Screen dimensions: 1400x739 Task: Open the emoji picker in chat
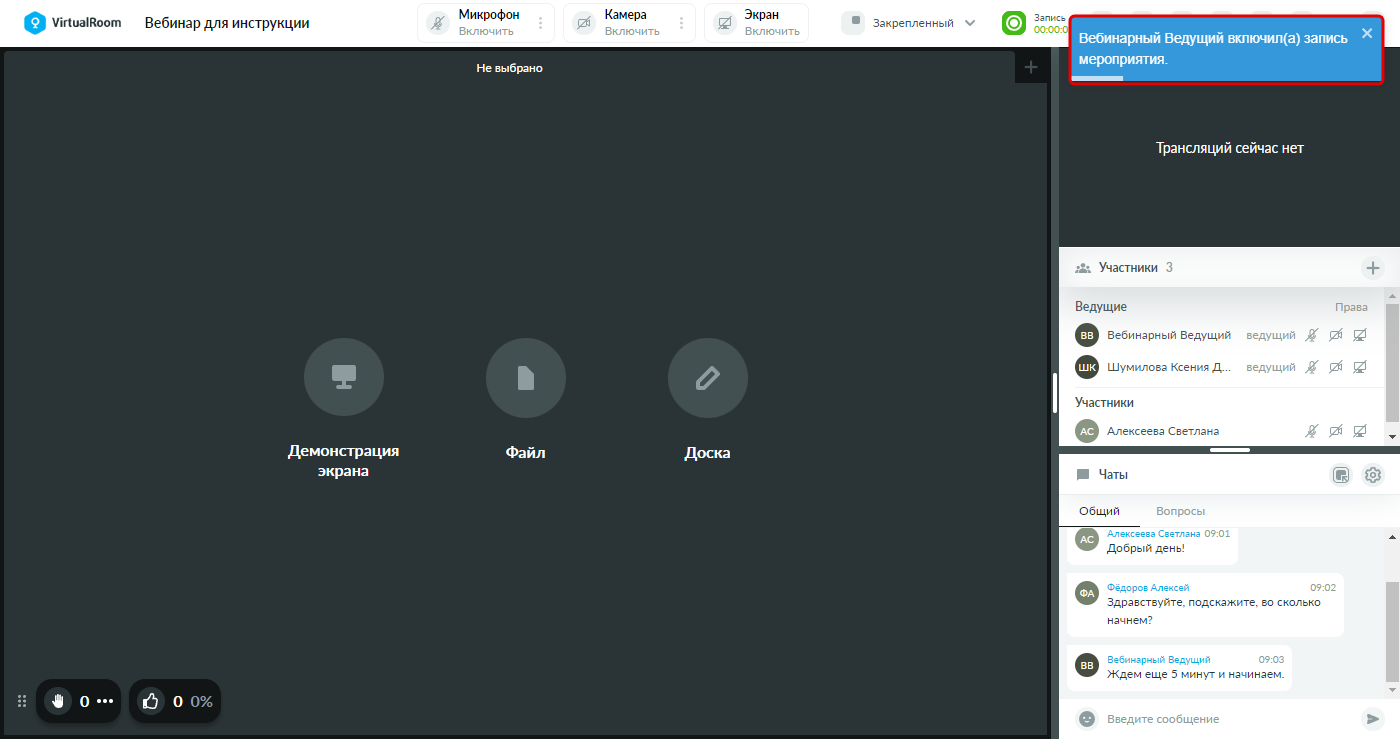coord(1087,718)
